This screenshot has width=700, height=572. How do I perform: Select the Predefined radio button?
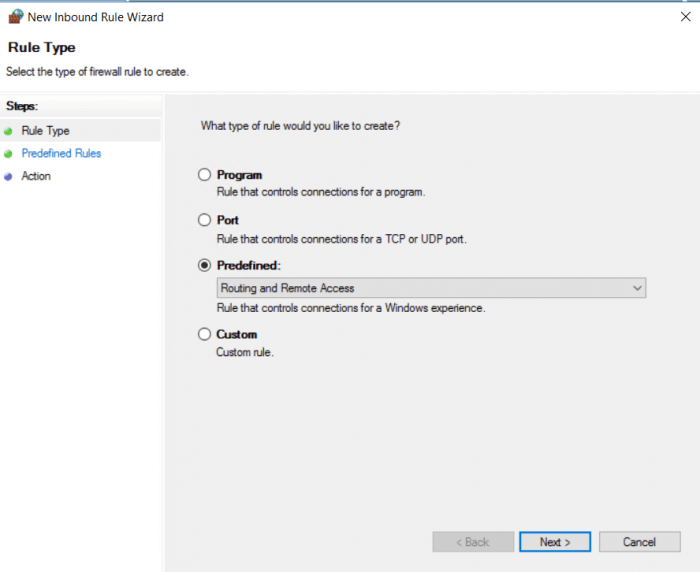pyautogui.click(x=205, y=265)
